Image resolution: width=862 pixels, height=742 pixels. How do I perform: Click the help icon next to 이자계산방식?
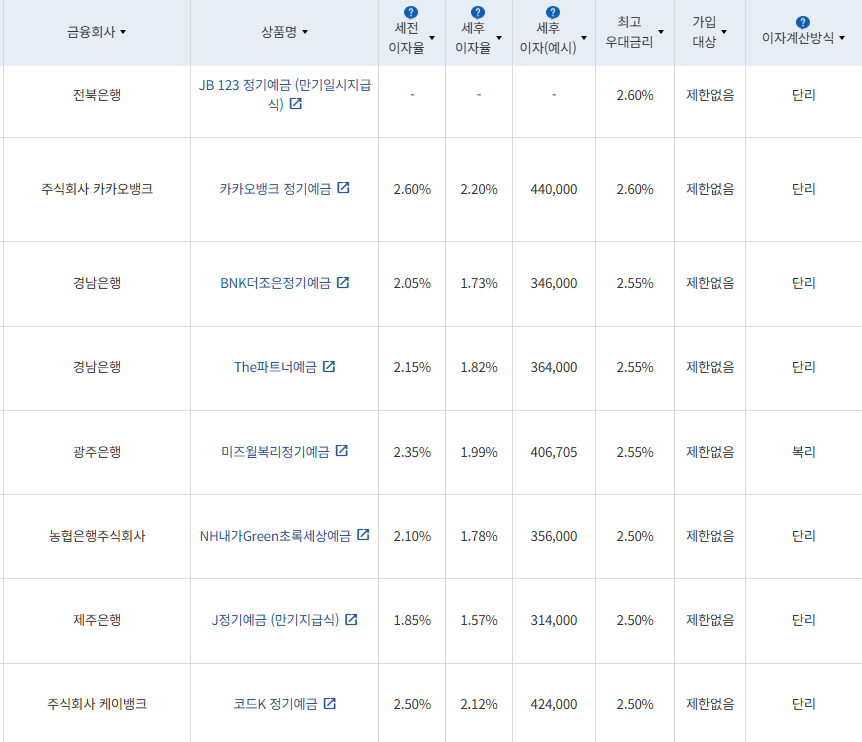(x=803, y=21)
